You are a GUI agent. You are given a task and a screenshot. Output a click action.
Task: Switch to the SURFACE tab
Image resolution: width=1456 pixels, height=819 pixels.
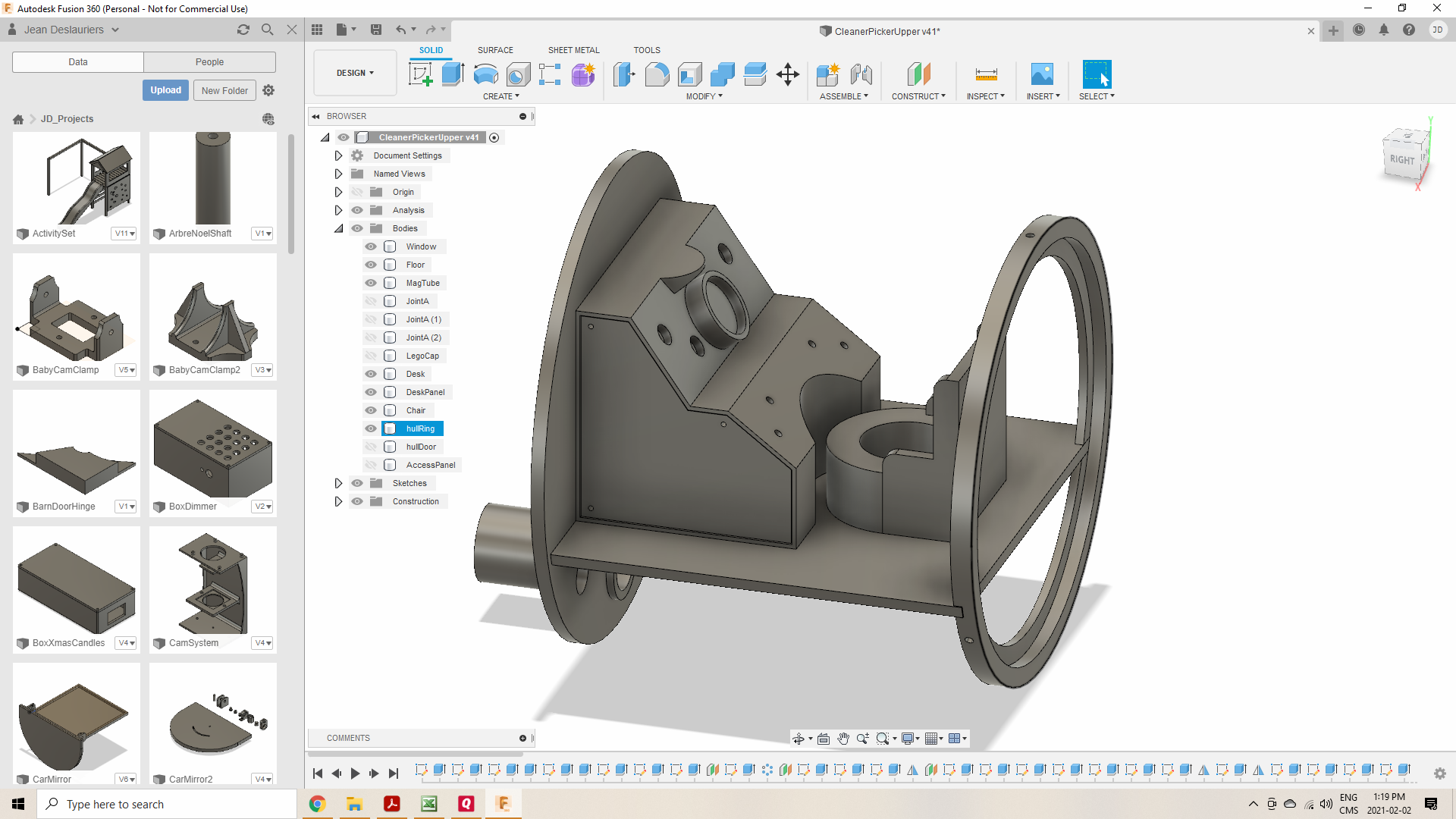click(495, 50)
